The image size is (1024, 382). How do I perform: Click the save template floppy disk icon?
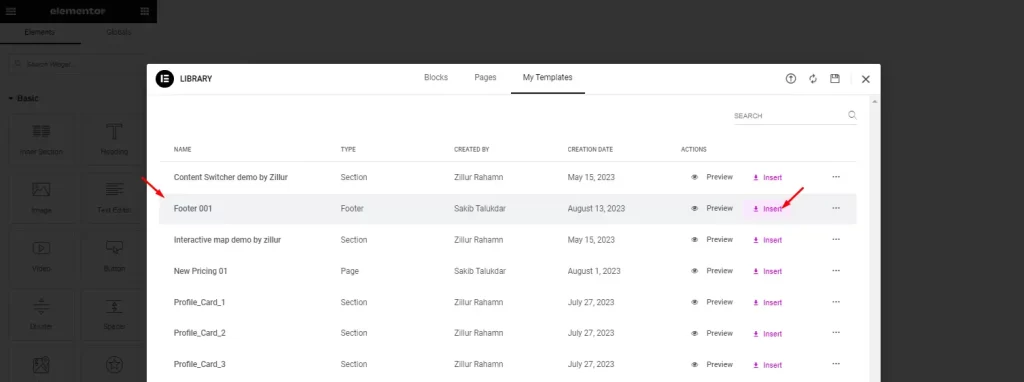coord(835,78)
